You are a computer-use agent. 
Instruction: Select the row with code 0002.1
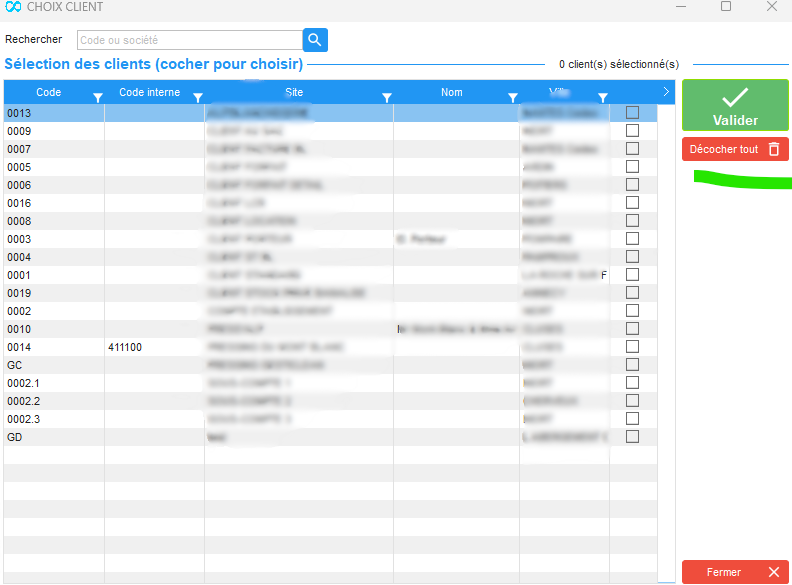tap(53, 383)
